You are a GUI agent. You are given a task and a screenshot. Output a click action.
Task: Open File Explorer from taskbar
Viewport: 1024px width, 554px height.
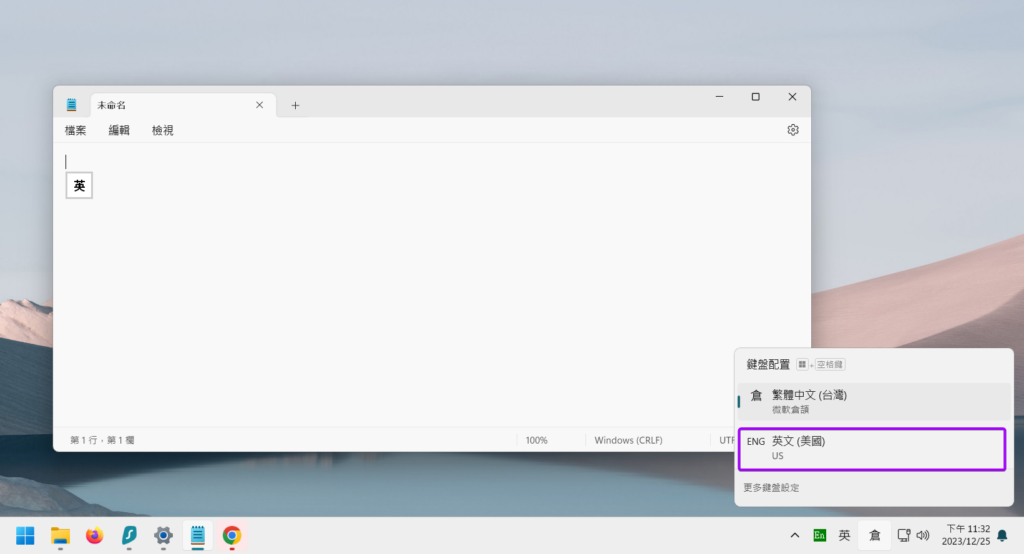tap(60, 536)
